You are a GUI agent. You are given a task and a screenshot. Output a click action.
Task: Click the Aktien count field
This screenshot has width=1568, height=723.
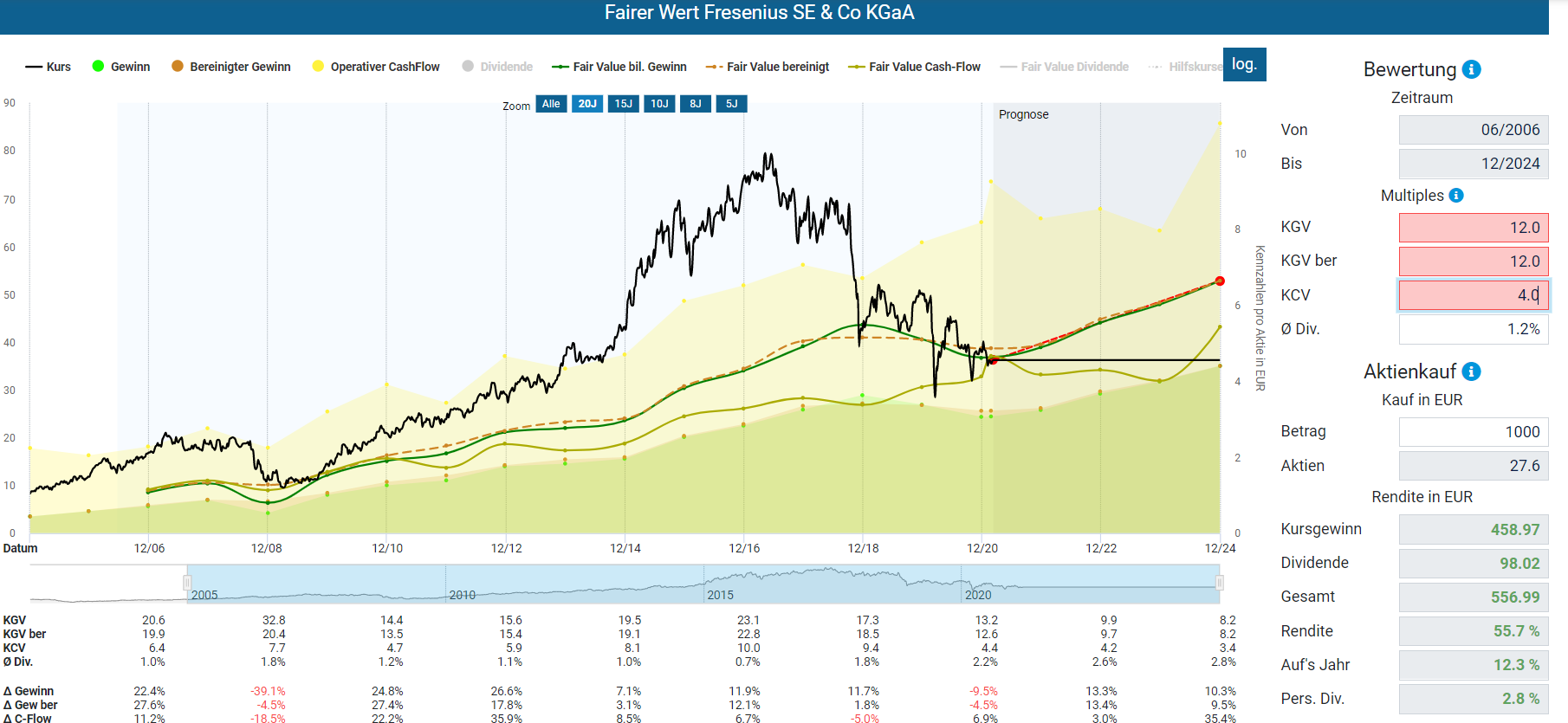coord(1474,465)
